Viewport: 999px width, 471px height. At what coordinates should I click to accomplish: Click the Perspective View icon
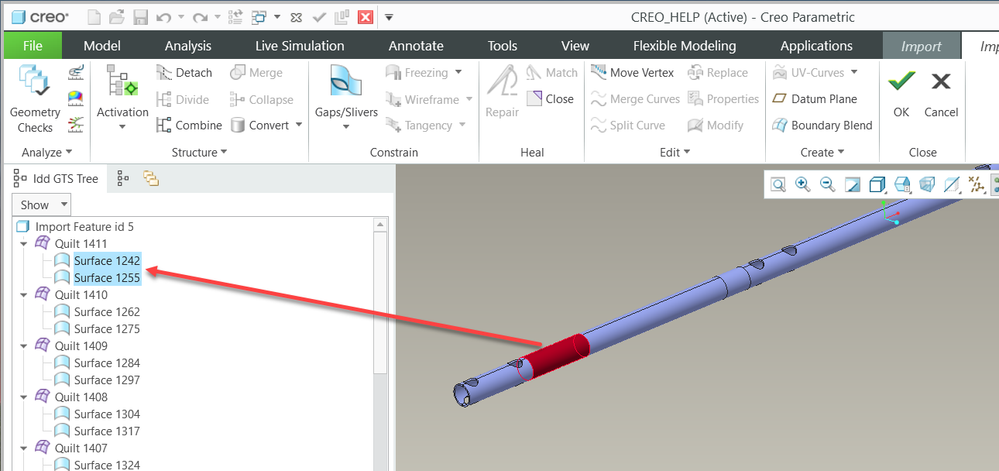tap(928, 185)
